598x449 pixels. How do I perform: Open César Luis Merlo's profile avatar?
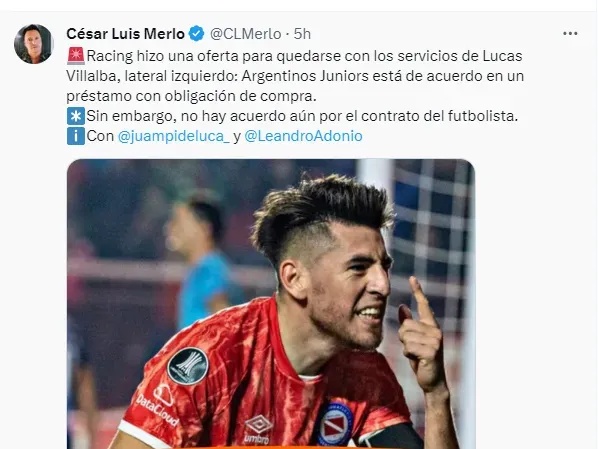(x=33, y=44)
